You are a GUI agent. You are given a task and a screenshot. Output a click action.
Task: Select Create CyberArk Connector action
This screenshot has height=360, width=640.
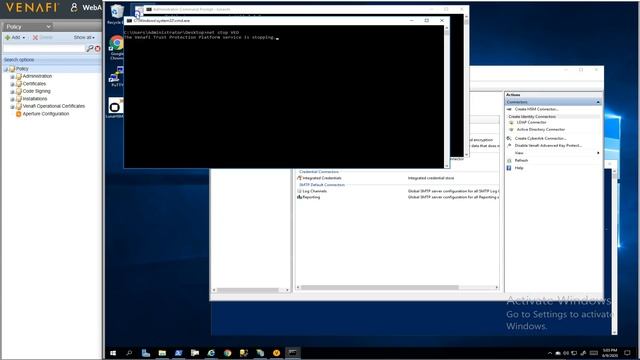[540, 138]
